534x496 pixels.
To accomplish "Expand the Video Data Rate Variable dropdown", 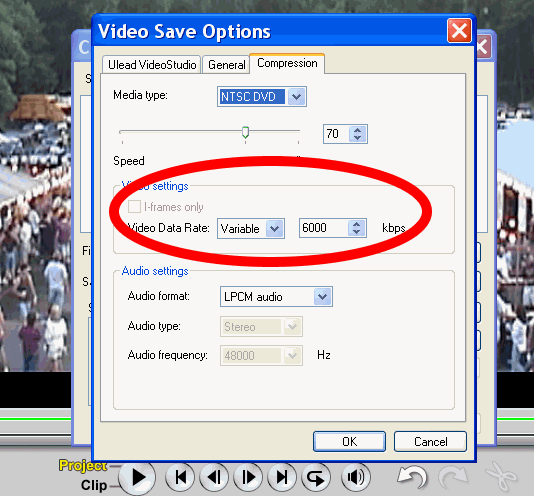I will click(x=251, y=229).
